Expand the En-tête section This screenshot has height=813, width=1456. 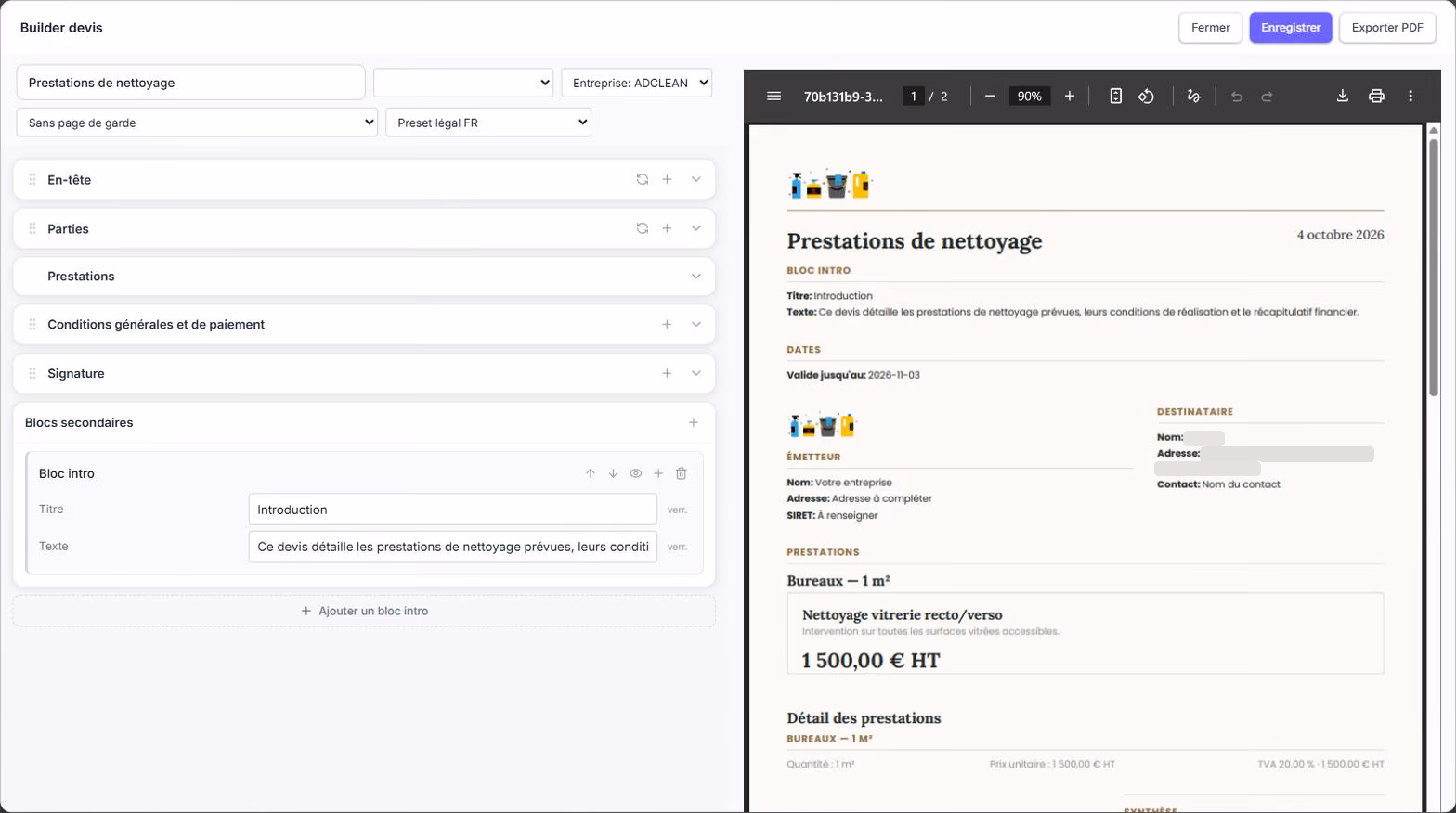(696, 179)
